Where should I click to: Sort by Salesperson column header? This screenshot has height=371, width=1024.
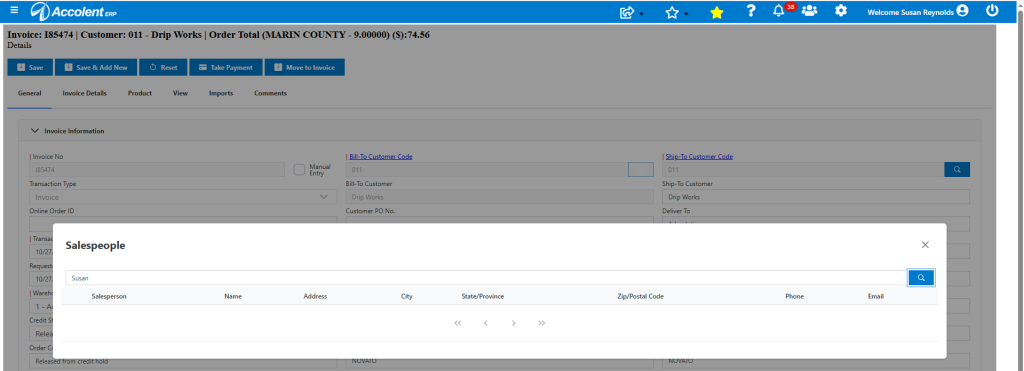click(x=109, y=297)
